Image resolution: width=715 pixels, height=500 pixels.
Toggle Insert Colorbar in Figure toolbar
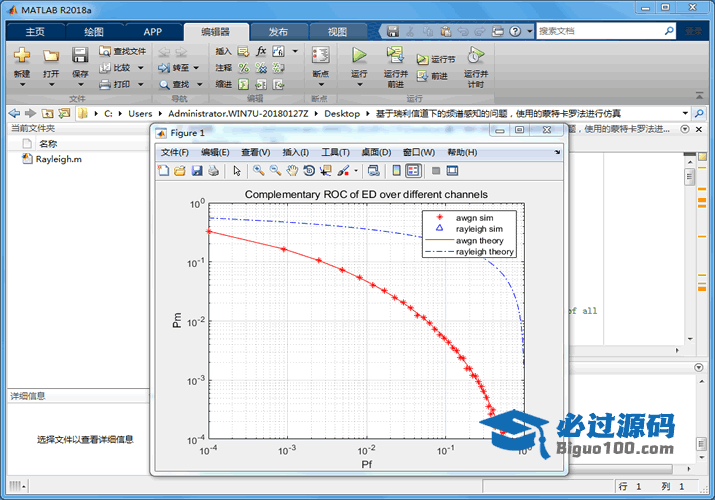click(397, 170)
